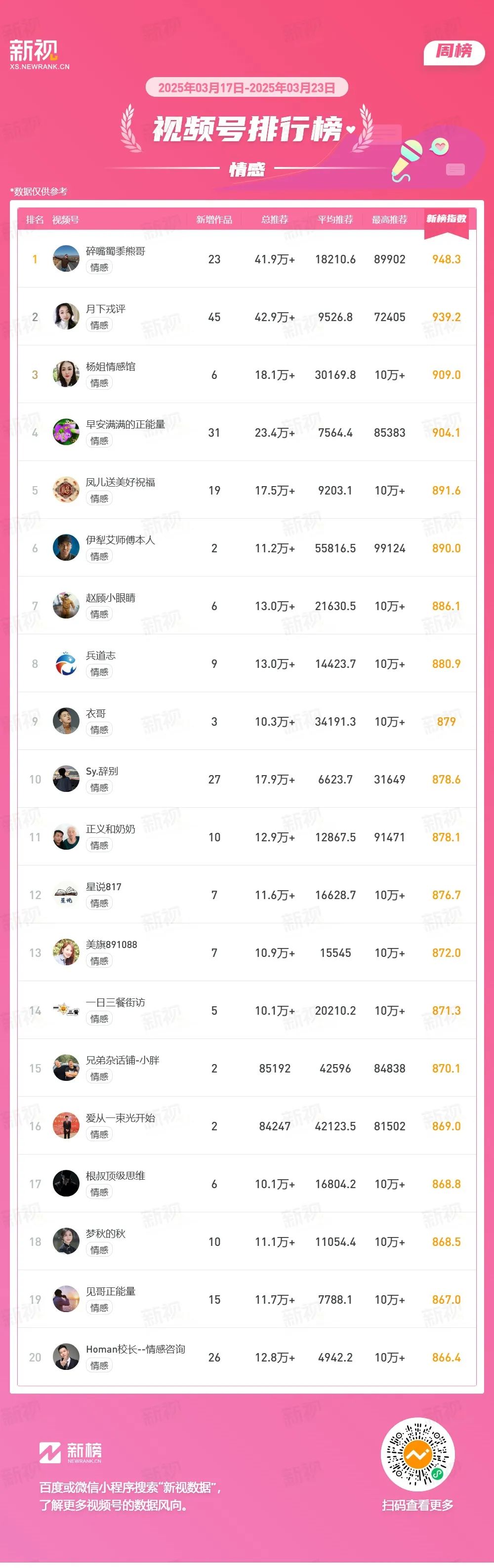494x1568 pixels.
Task: Click the flower avatar of 早安满满的正能量
Action: [x=66, y=432]
